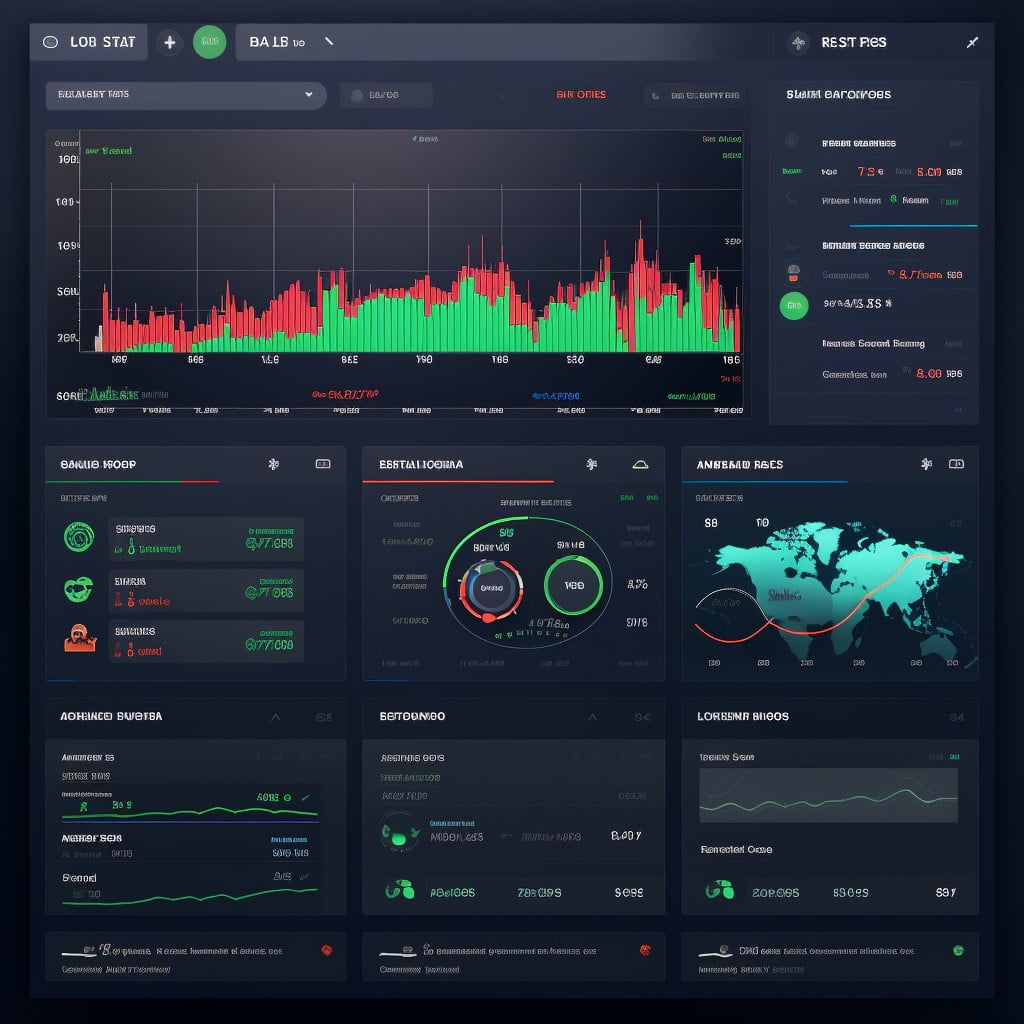Click pin icon in SANUE HOOP panel header
1024x1024 pixels.
[x=274, y=464]
